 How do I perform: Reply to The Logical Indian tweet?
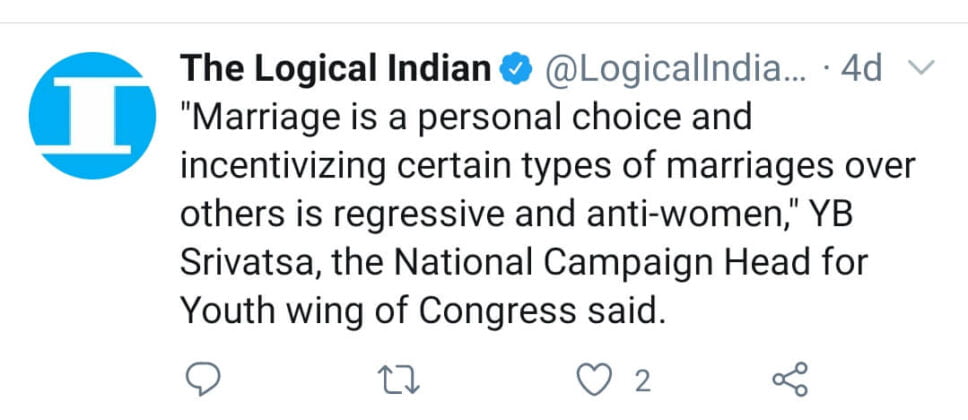click(x=203, y=380)
